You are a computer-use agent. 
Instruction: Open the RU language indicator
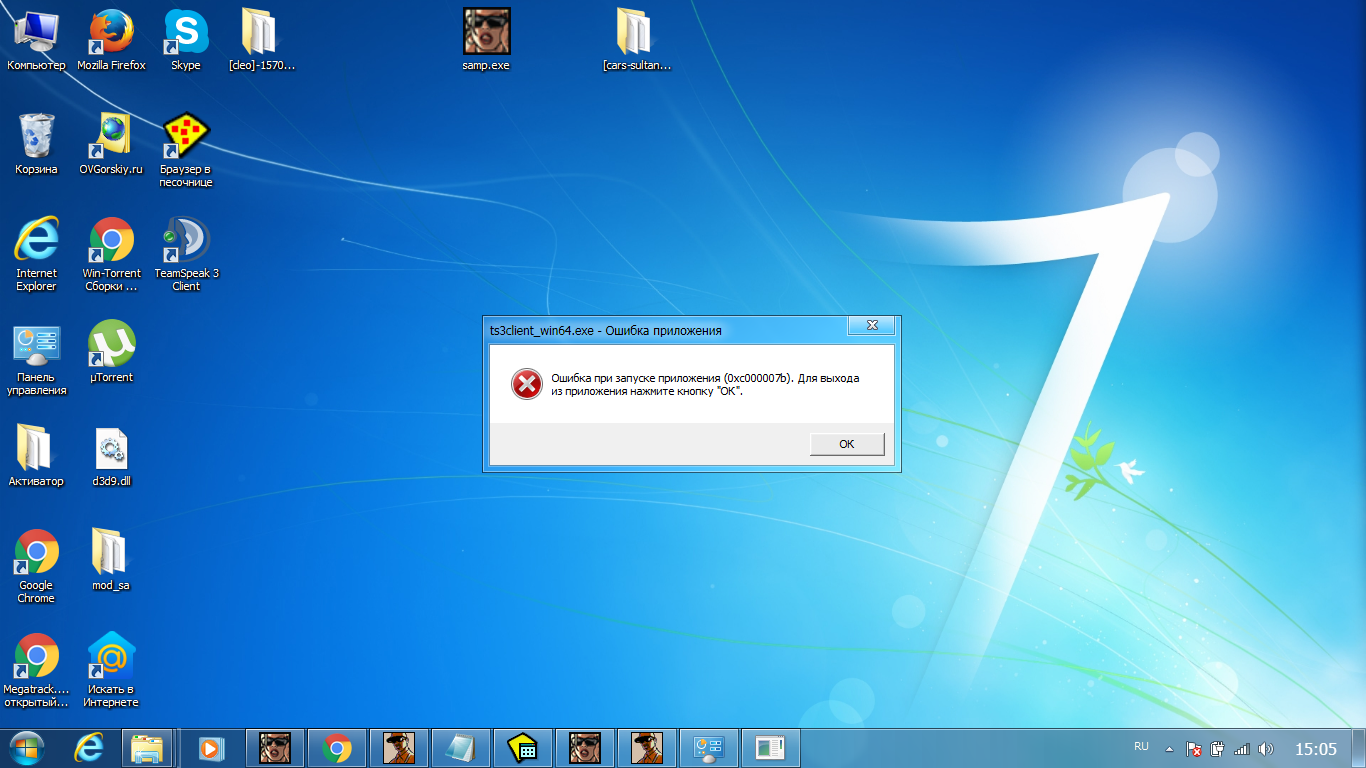pyautogui.click(x=1141, y=747)
